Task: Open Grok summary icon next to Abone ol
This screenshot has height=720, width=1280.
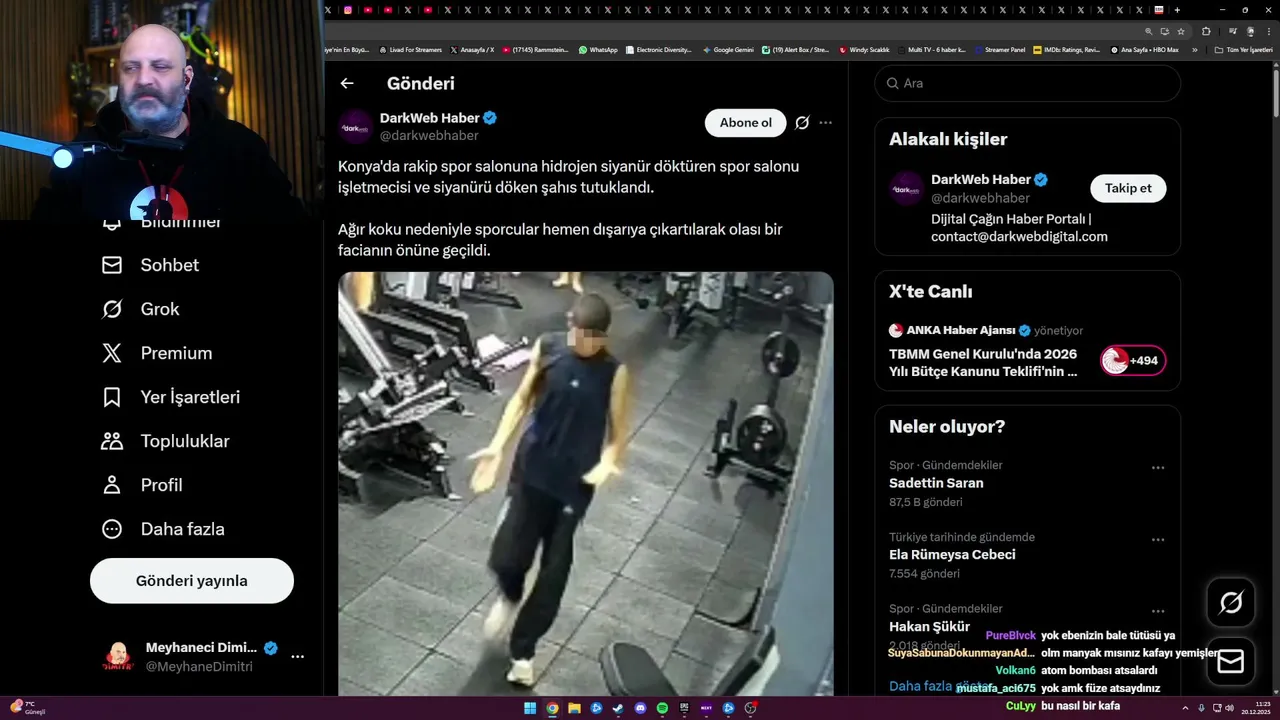Action: click(802, 123)
